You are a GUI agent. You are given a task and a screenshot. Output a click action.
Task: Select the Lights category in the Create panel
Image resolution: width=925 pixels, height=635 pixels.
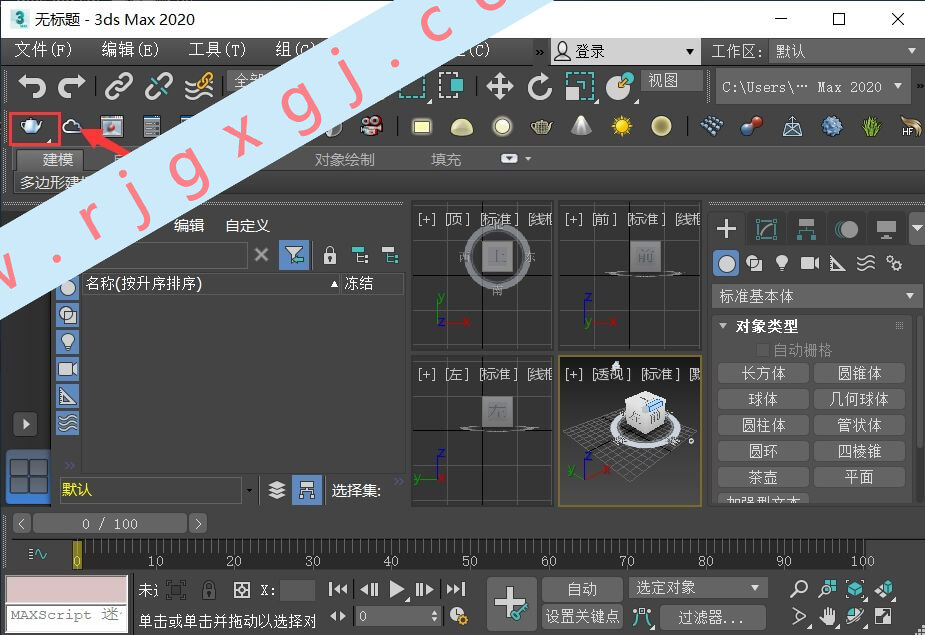pyautogui.click(x=782, y=263)
